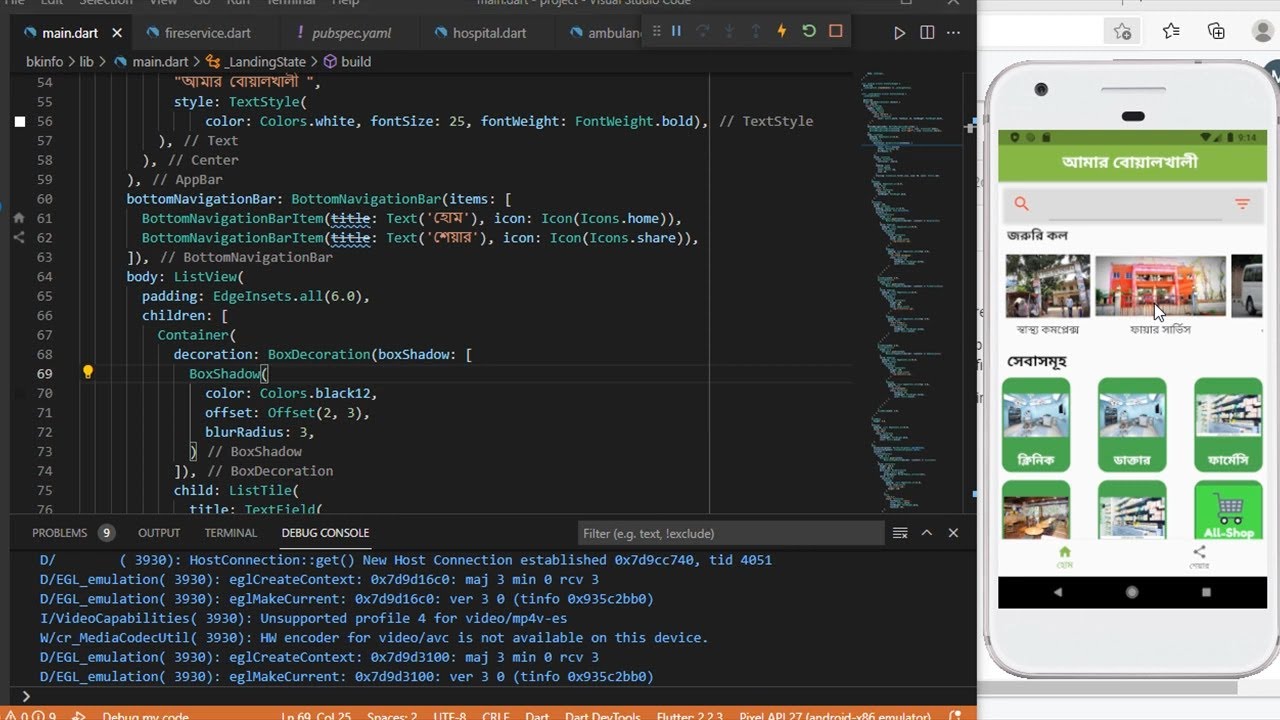Tap the Android back triangle button

[1059, 592]
